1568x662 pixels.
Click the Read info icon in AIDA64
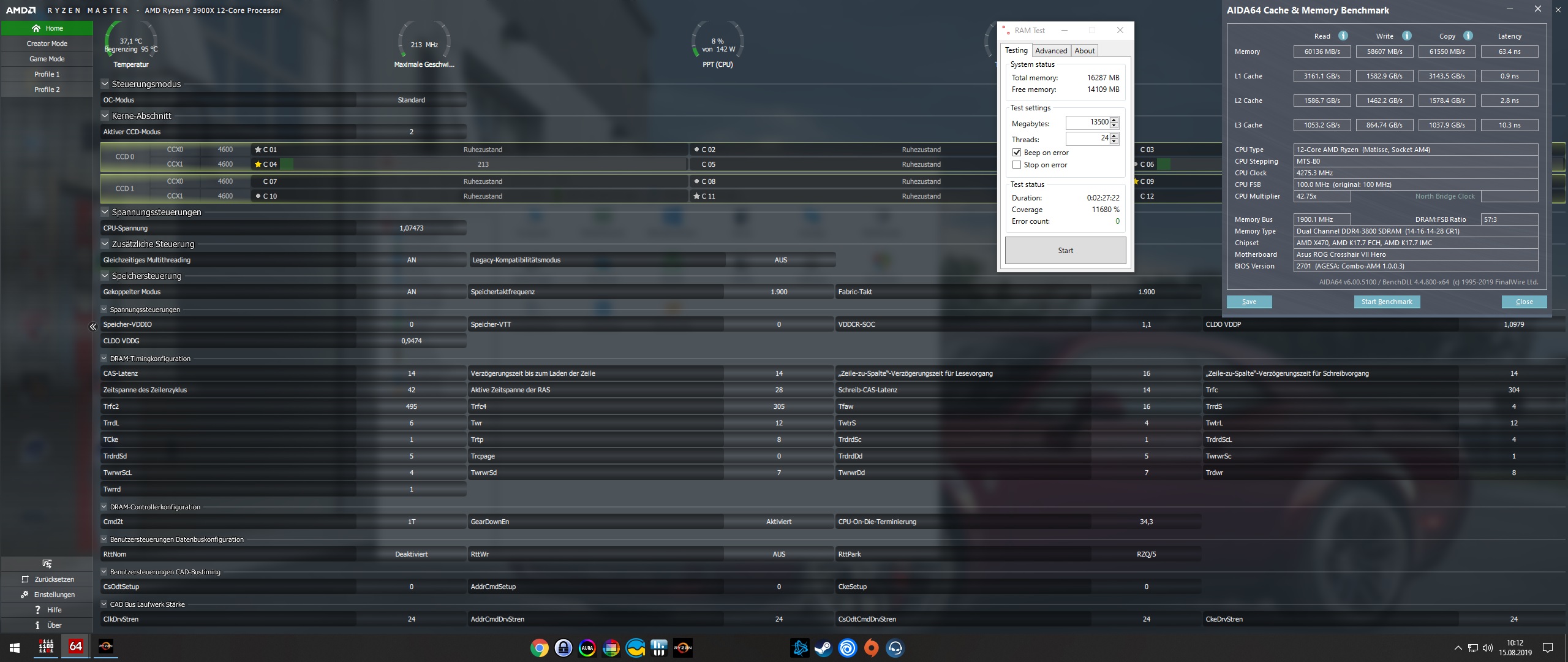click(1343, 36)
